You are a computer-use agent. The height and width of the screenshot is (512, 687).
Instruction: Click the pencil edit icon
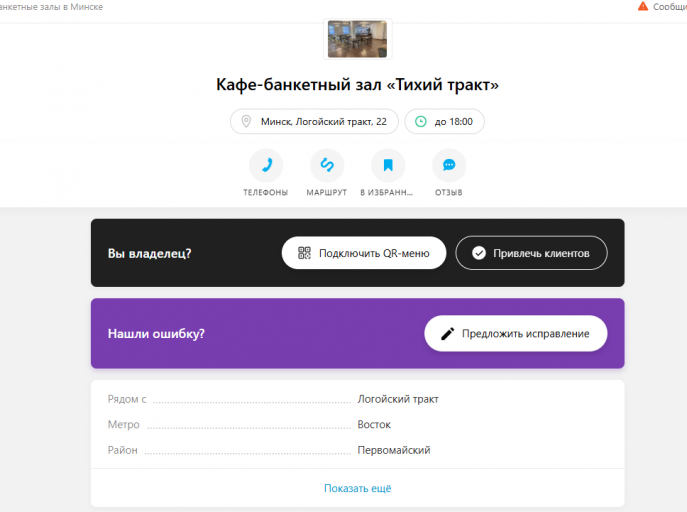(447, 334)
